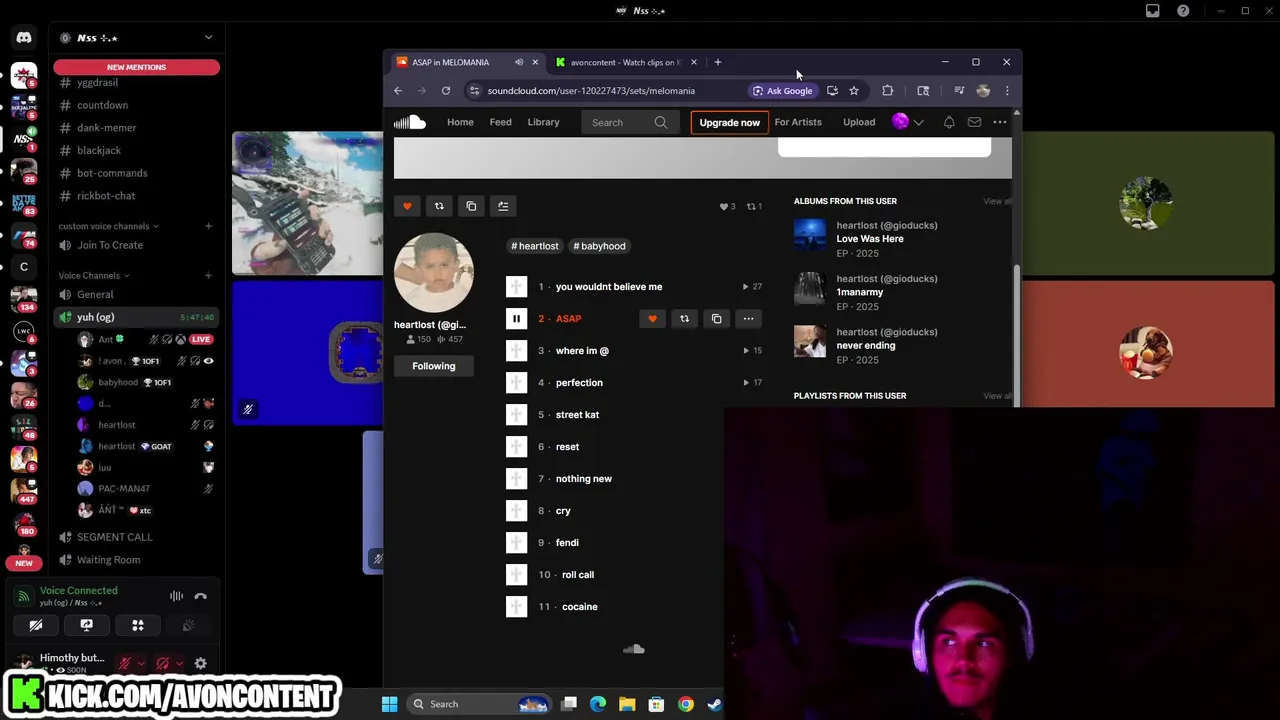Image resolution: width=1280 pixels, height=720 pixels.
Task: Open Windows Start menu
Action: pyautogui.click(x=390, y=704)
